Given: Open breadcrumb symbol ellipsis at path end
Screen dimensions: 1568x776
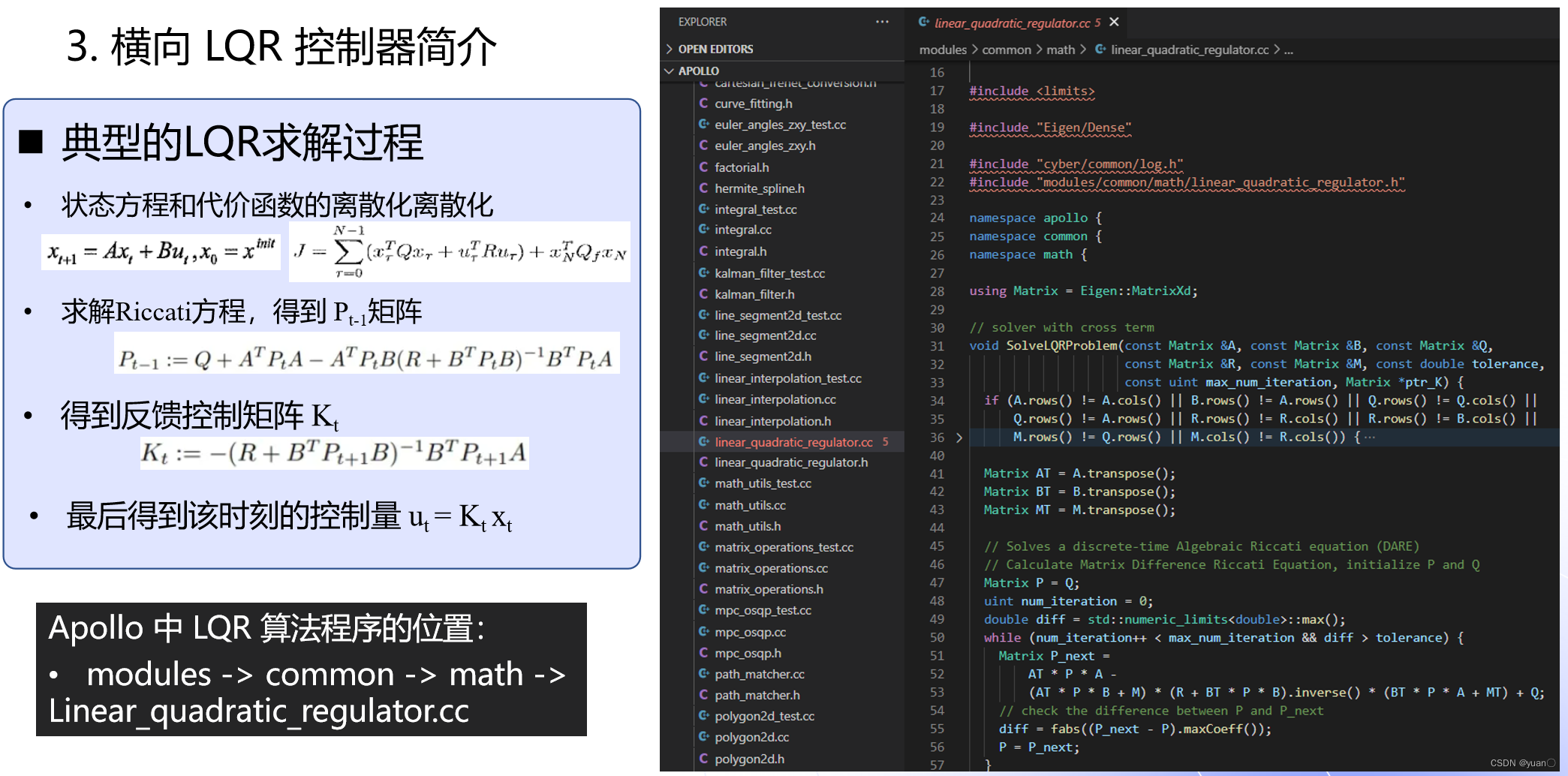Looking at the screenshot, I should [1289, 50].
